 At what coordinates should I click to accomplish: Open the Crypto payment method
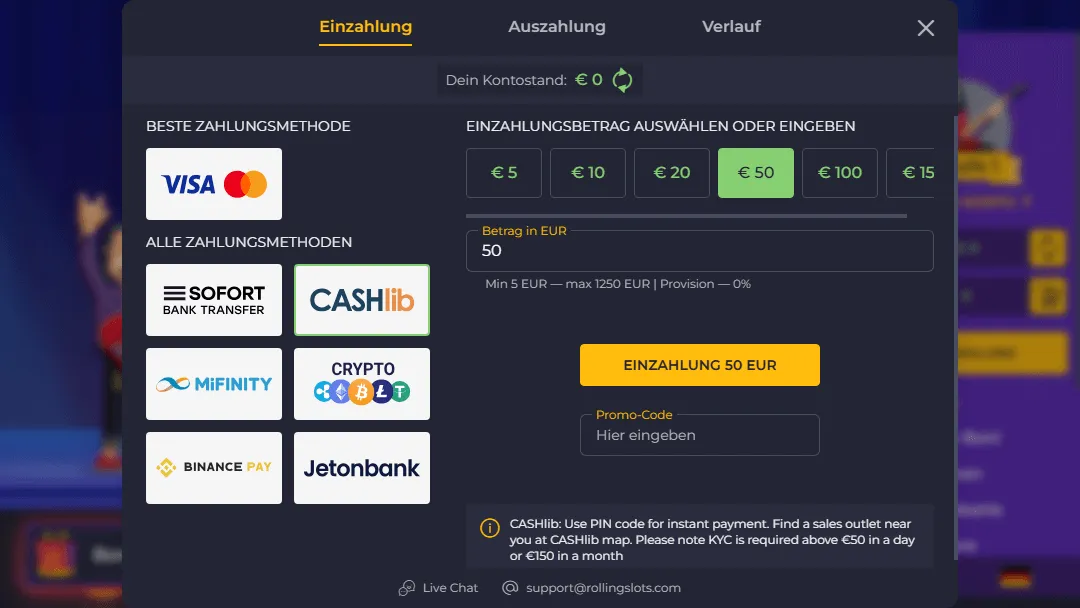click(361, 384)
